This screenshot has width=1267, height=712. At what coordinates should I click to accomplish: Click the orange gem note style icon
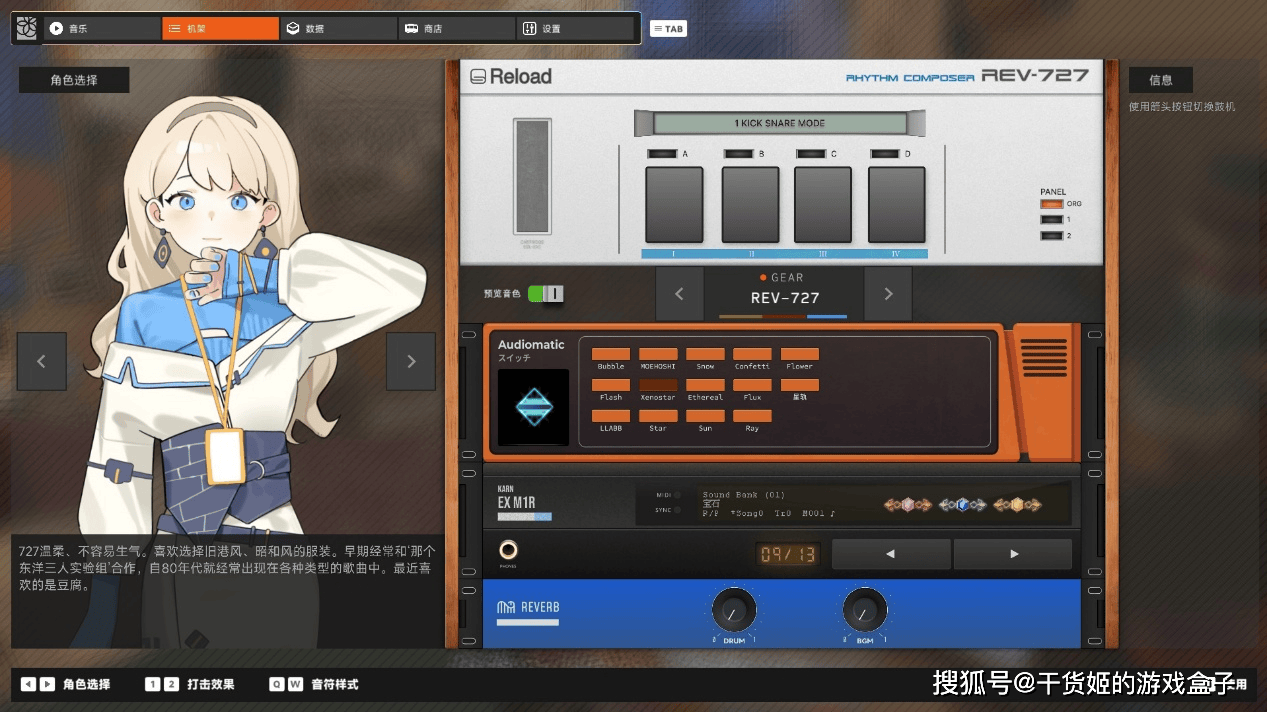1017,505
